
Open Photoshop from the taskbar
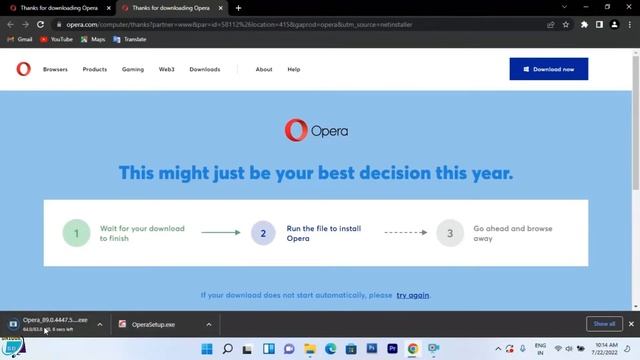point(371,348)
